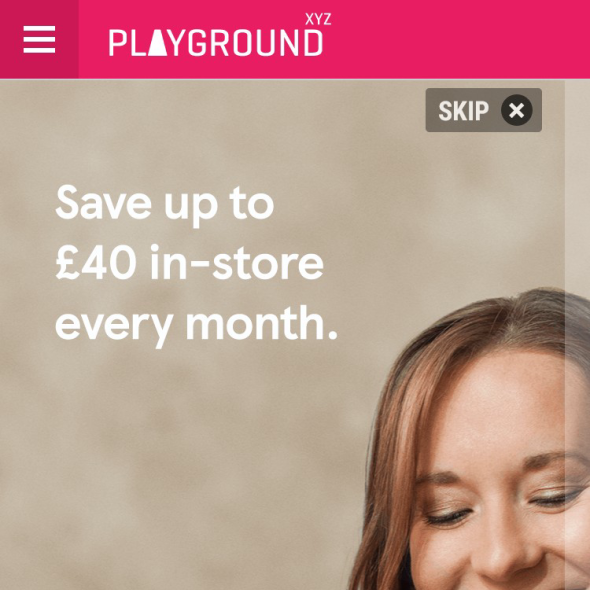Click the word 'month.' in the ad headline

[x=262, y=322]
